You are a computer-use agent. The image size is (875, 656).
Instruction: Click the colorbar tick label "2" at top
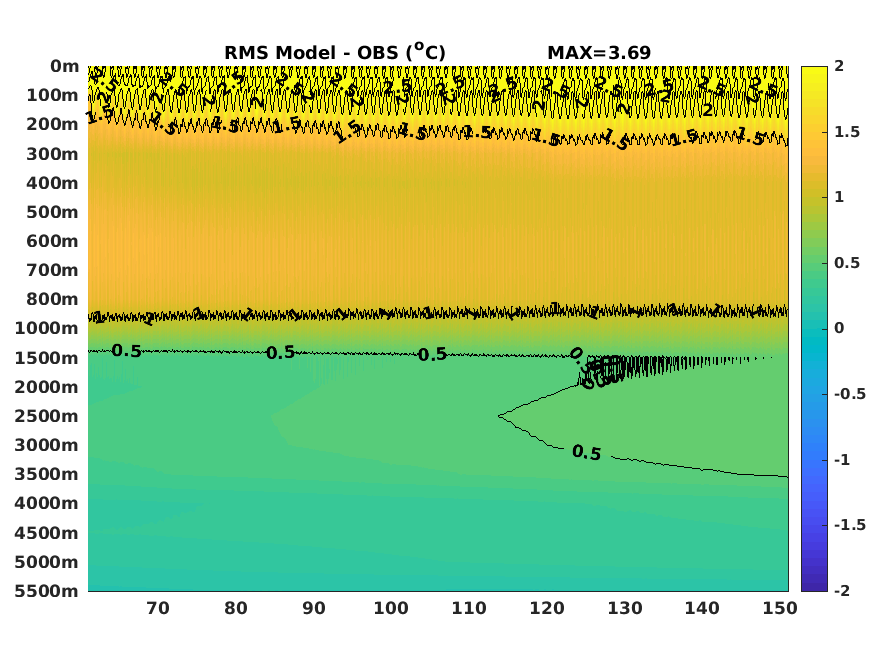coord(839,66)
